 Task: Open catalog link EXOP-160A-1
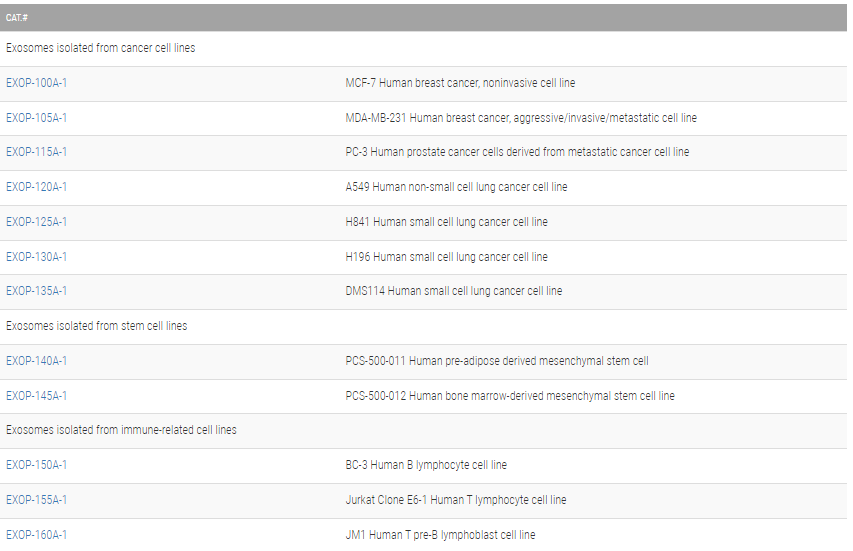37,535
